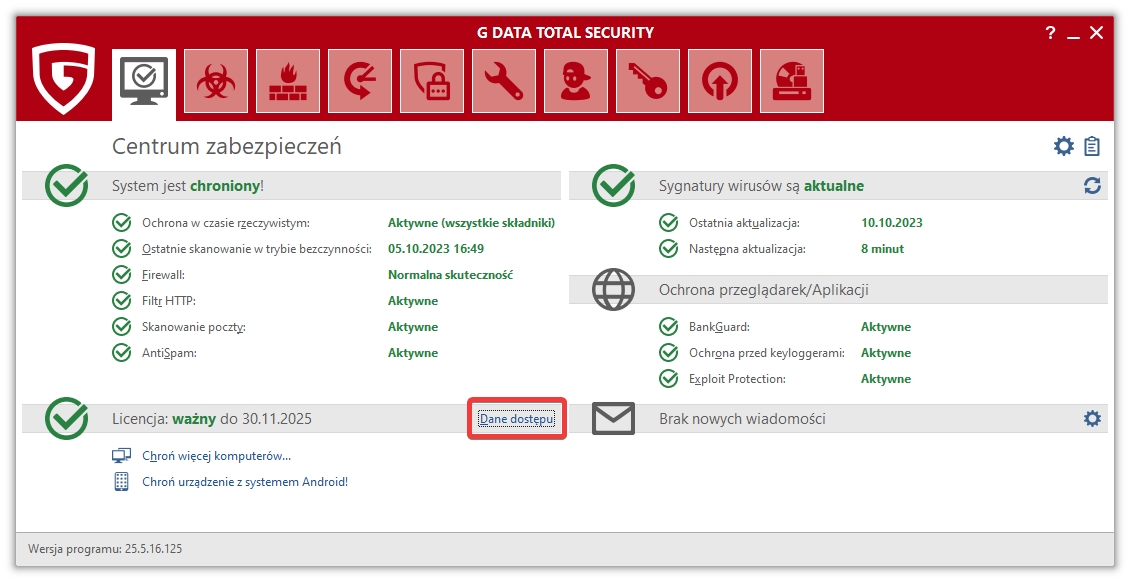Open the Password Manager shield-lock tab

[432, 81]
